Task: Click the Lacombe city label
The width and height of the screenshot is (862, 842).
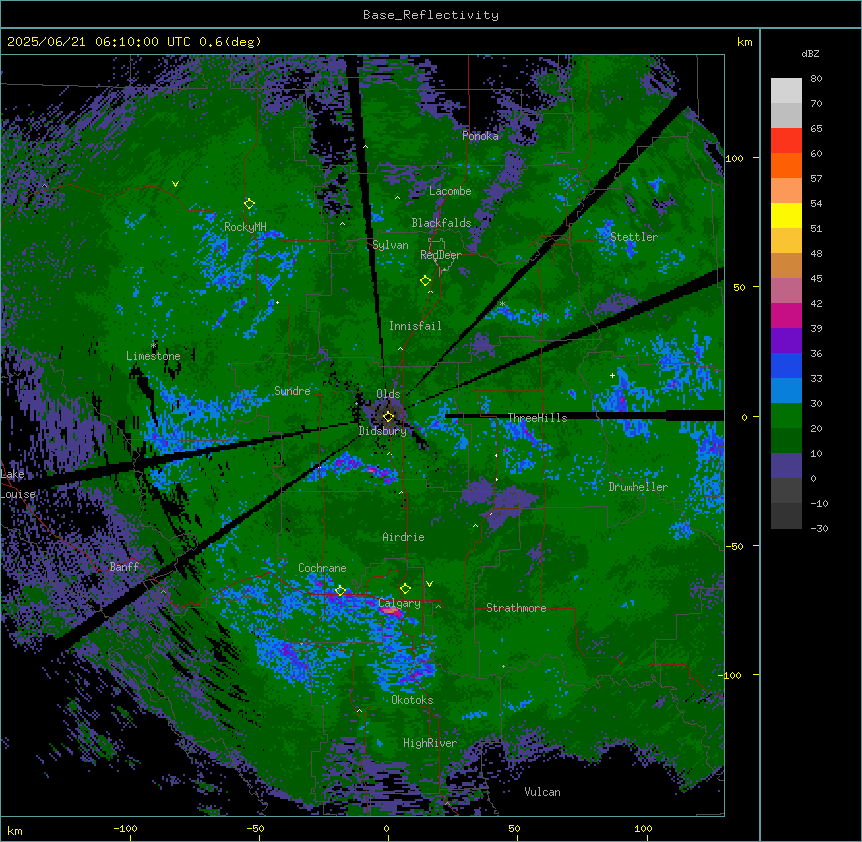Action: pyautogui.click(x=450, y=191)
